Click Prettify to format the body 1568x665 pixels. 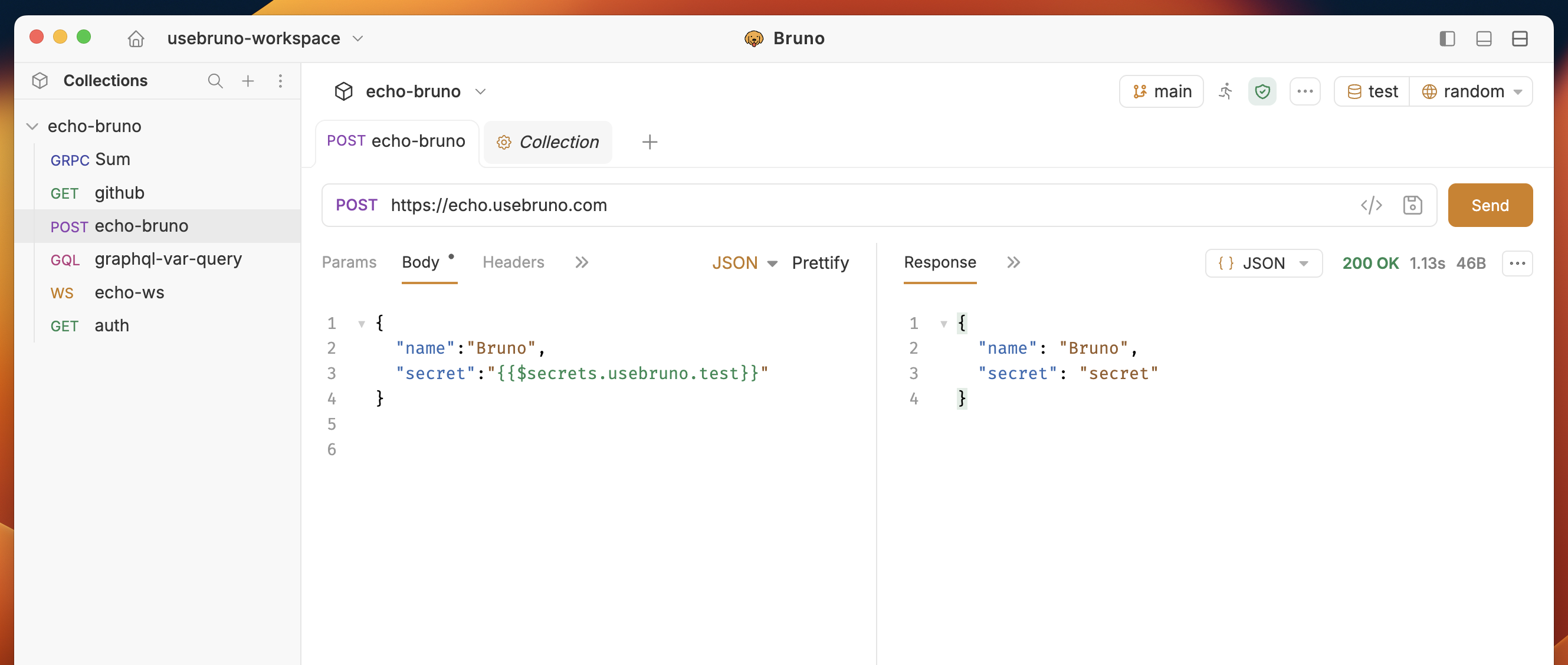click(x=820, y=263)
